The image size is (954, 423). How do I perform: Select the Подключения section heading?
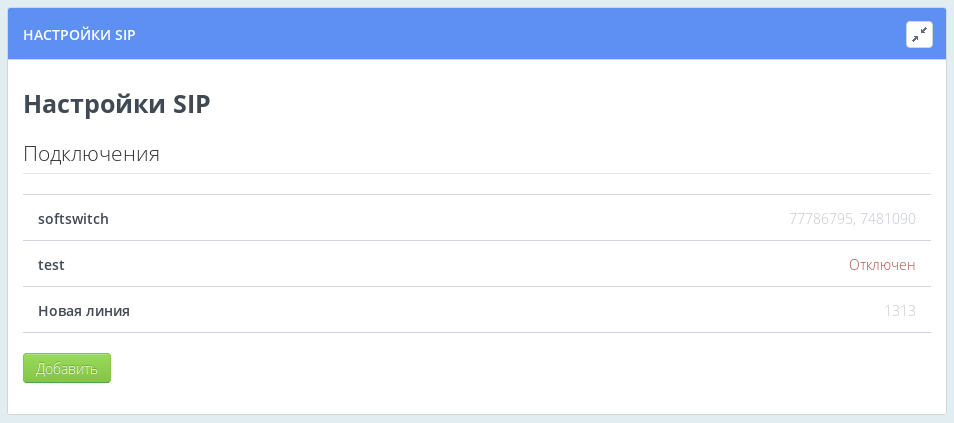point(91,154)
